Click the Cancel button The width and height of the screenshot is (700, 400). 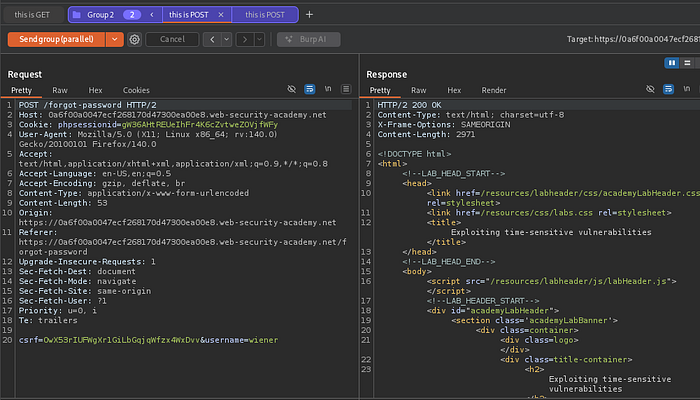tap(172, 39)
